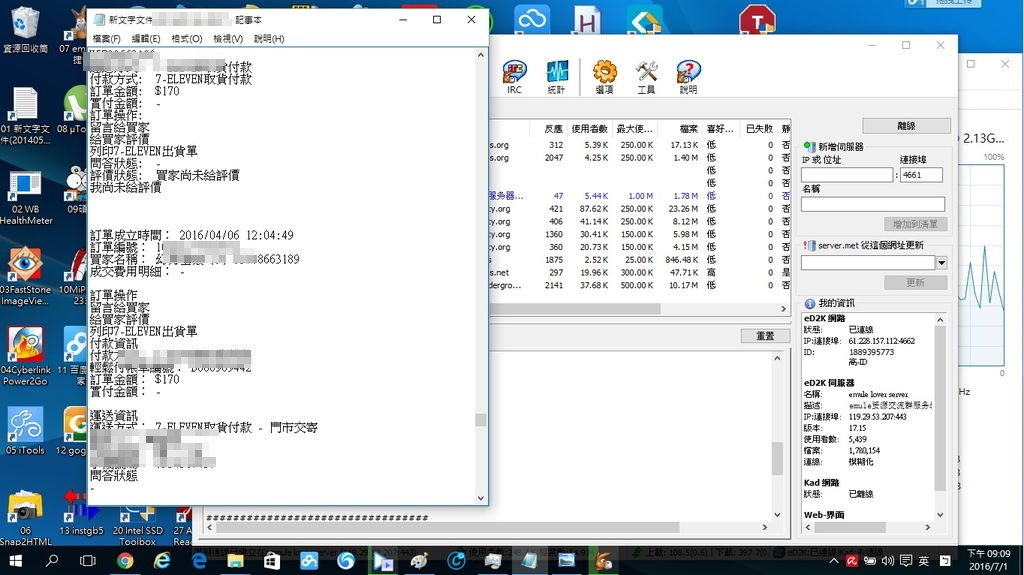Select the purple H document desktop icon

coord(587,20)
